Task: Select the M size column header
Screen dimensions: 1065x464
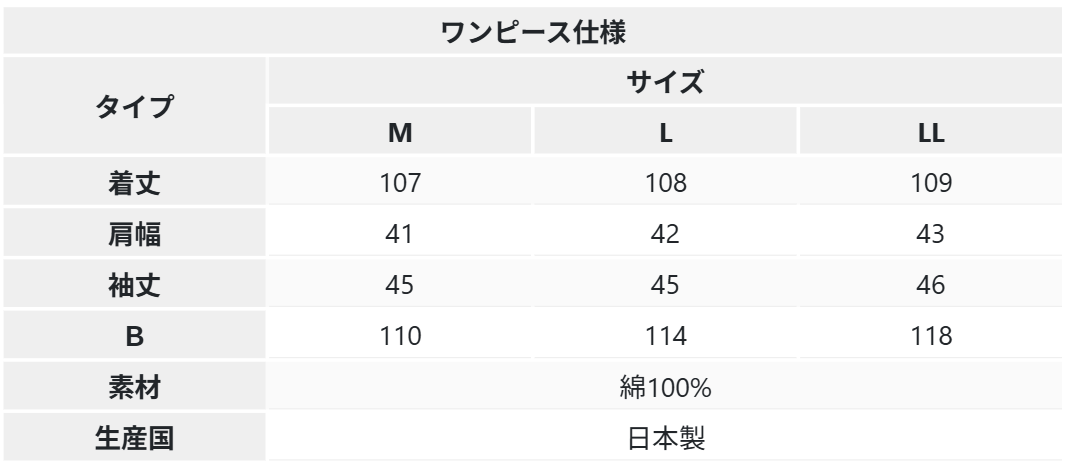Action: point(399,131)
